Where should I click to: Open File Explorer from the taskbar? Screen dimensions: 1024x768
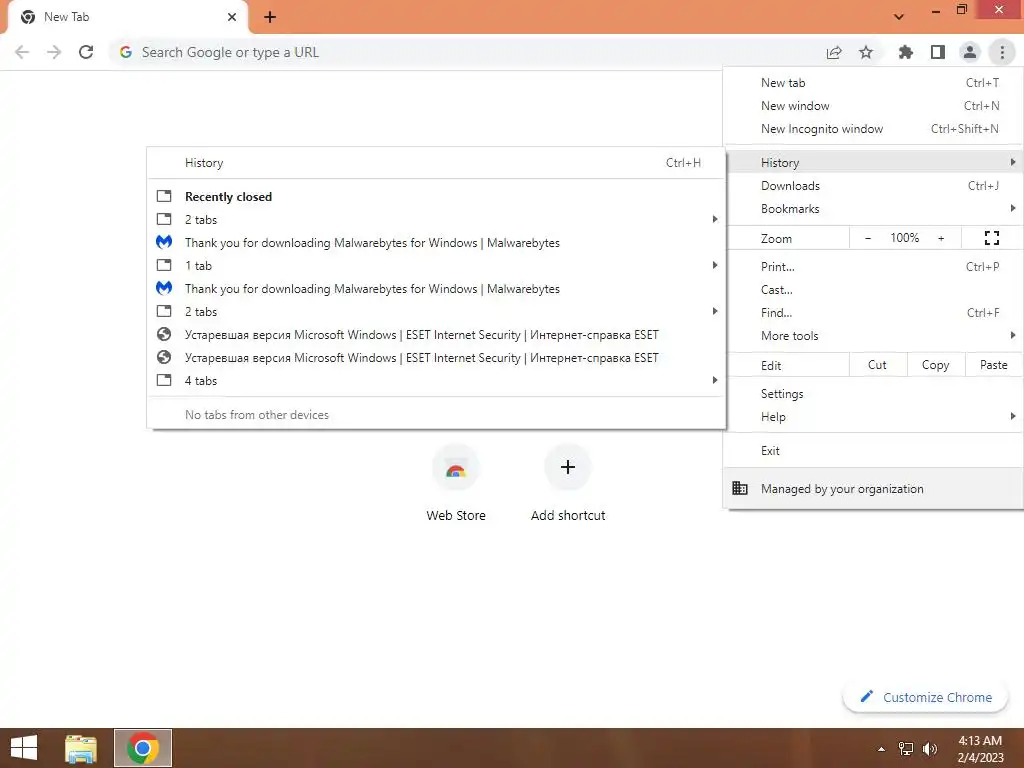pyautogui.click(x=81, y=748)
